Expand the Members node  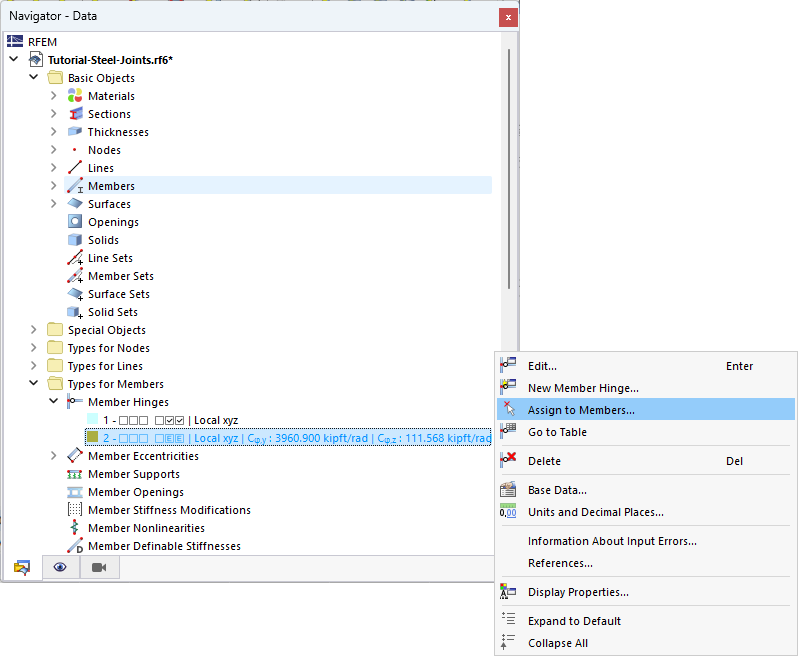(53, 185)
